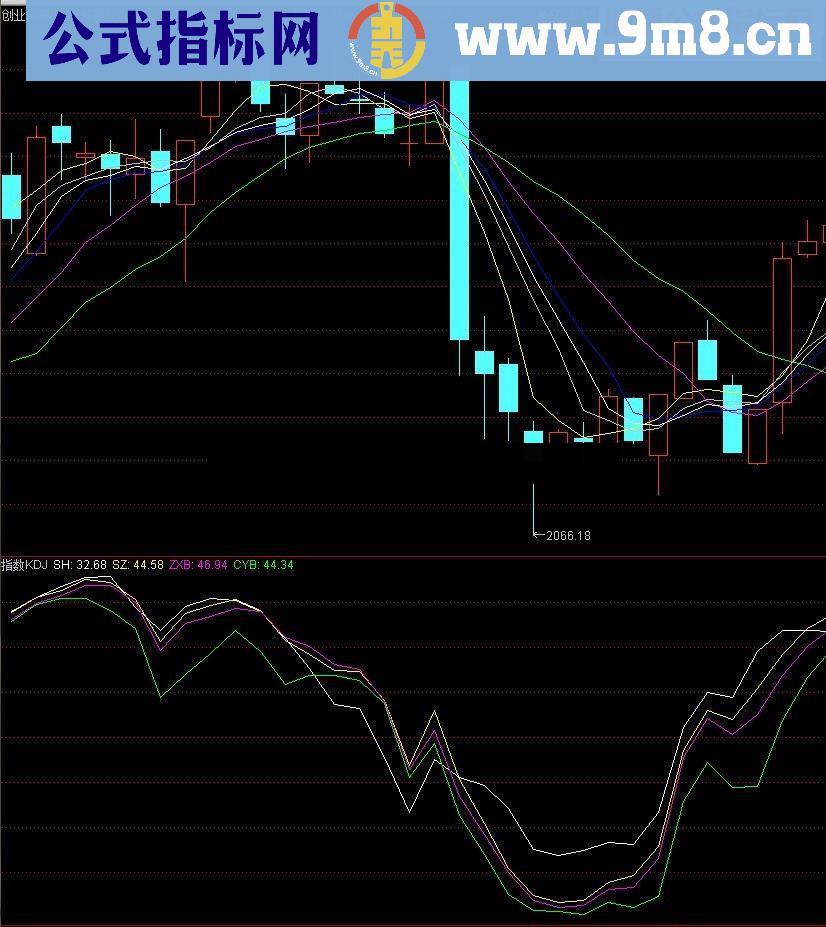Click the tall red candle in the right-side rebound
Image resolution: width=826 pixels, height=927 pixels.
781,330
